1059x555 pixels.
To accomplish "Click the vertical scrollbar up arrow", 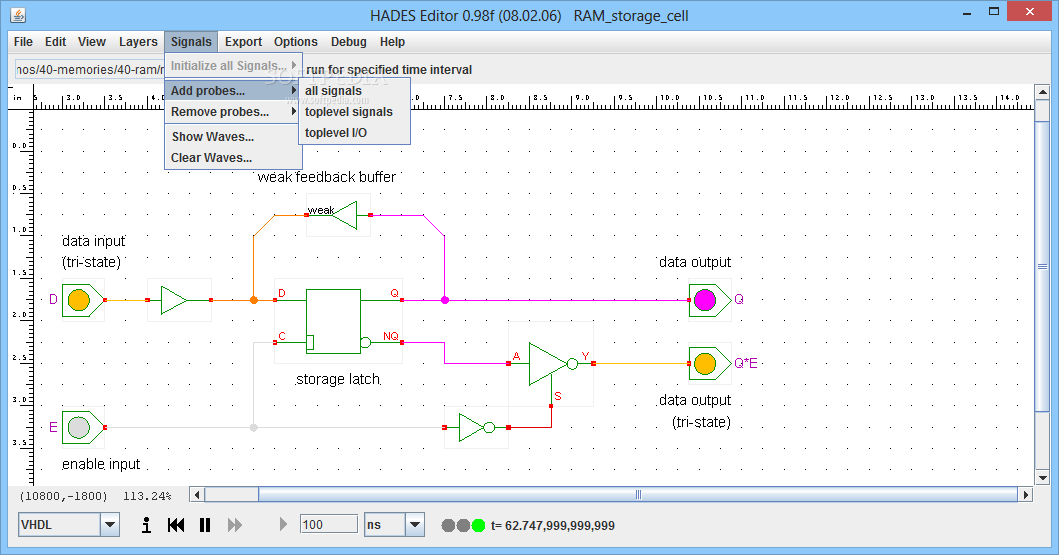I will pyautogui.click(x=1042, y=92).
